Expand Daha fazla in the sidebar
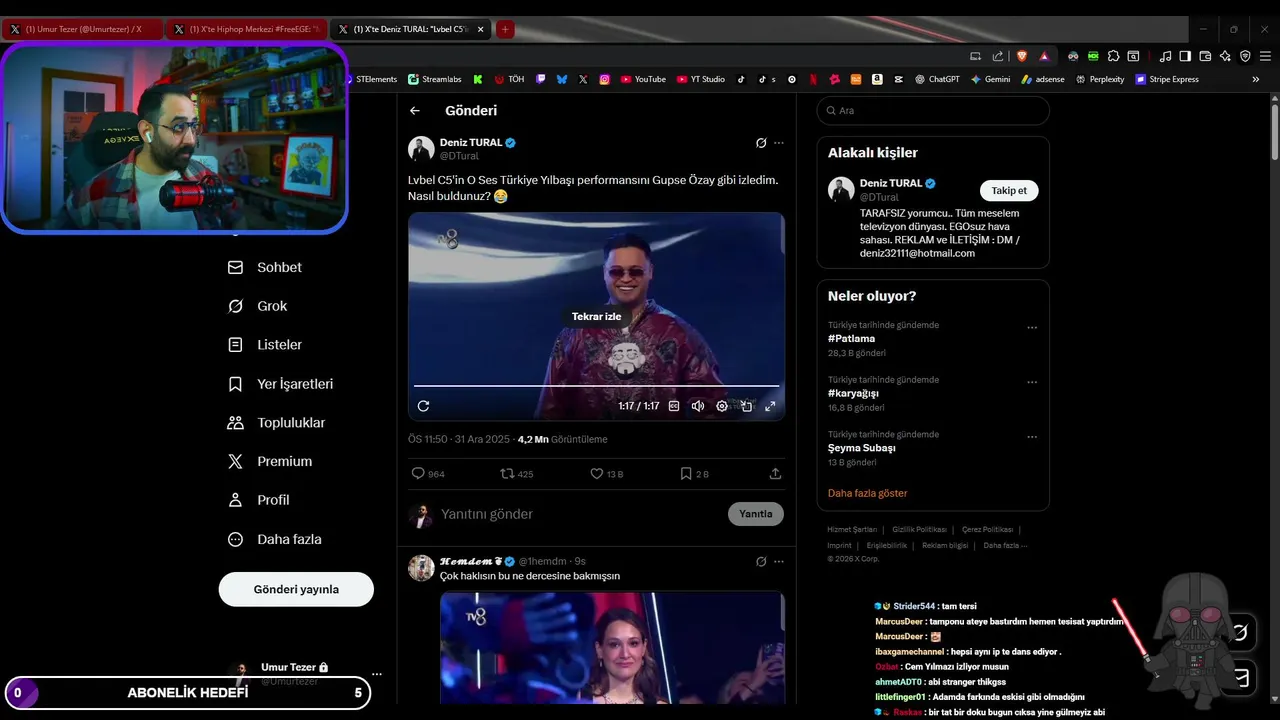Screen dimensions: 1280x720 275,539
